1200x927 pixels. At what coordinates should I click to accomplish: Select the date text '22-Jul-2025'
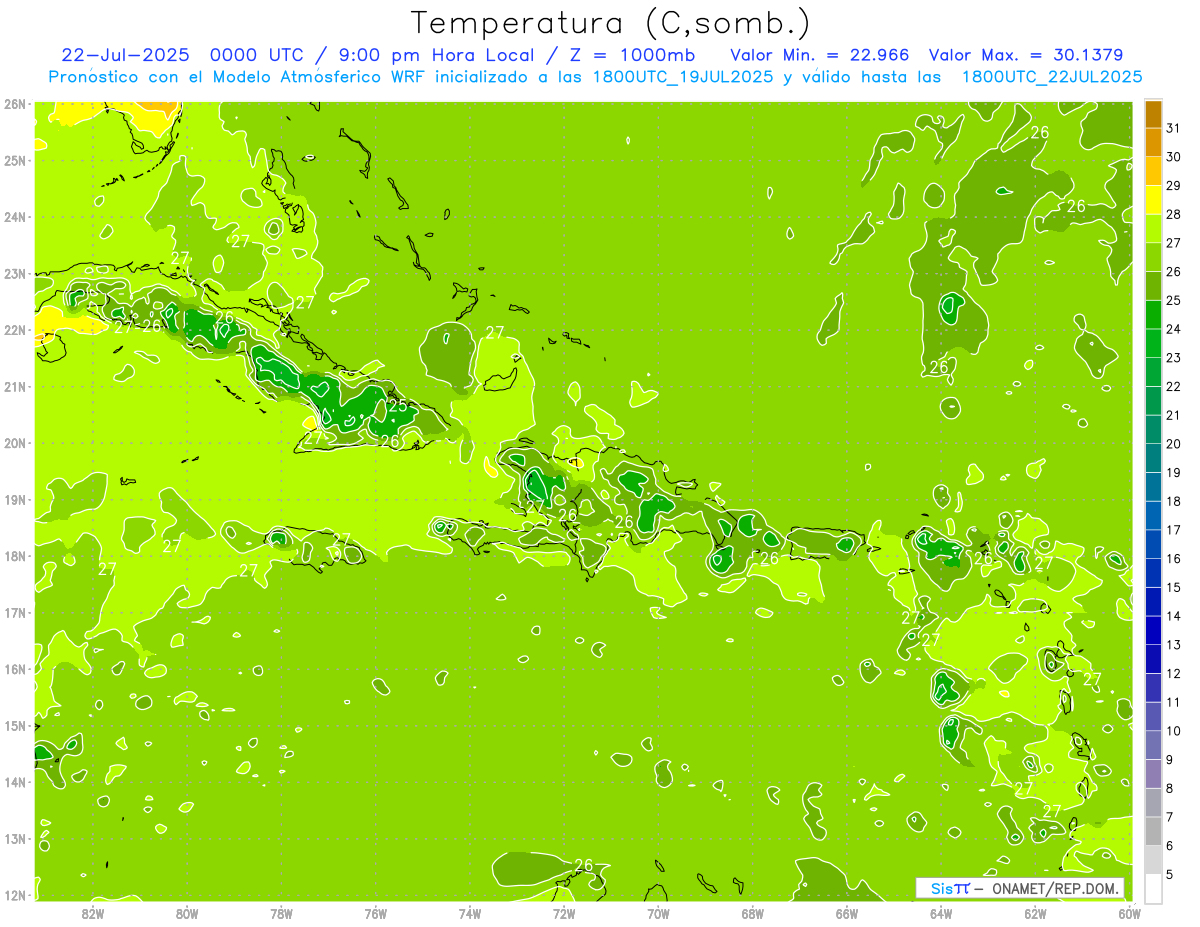tap(127, 54)
